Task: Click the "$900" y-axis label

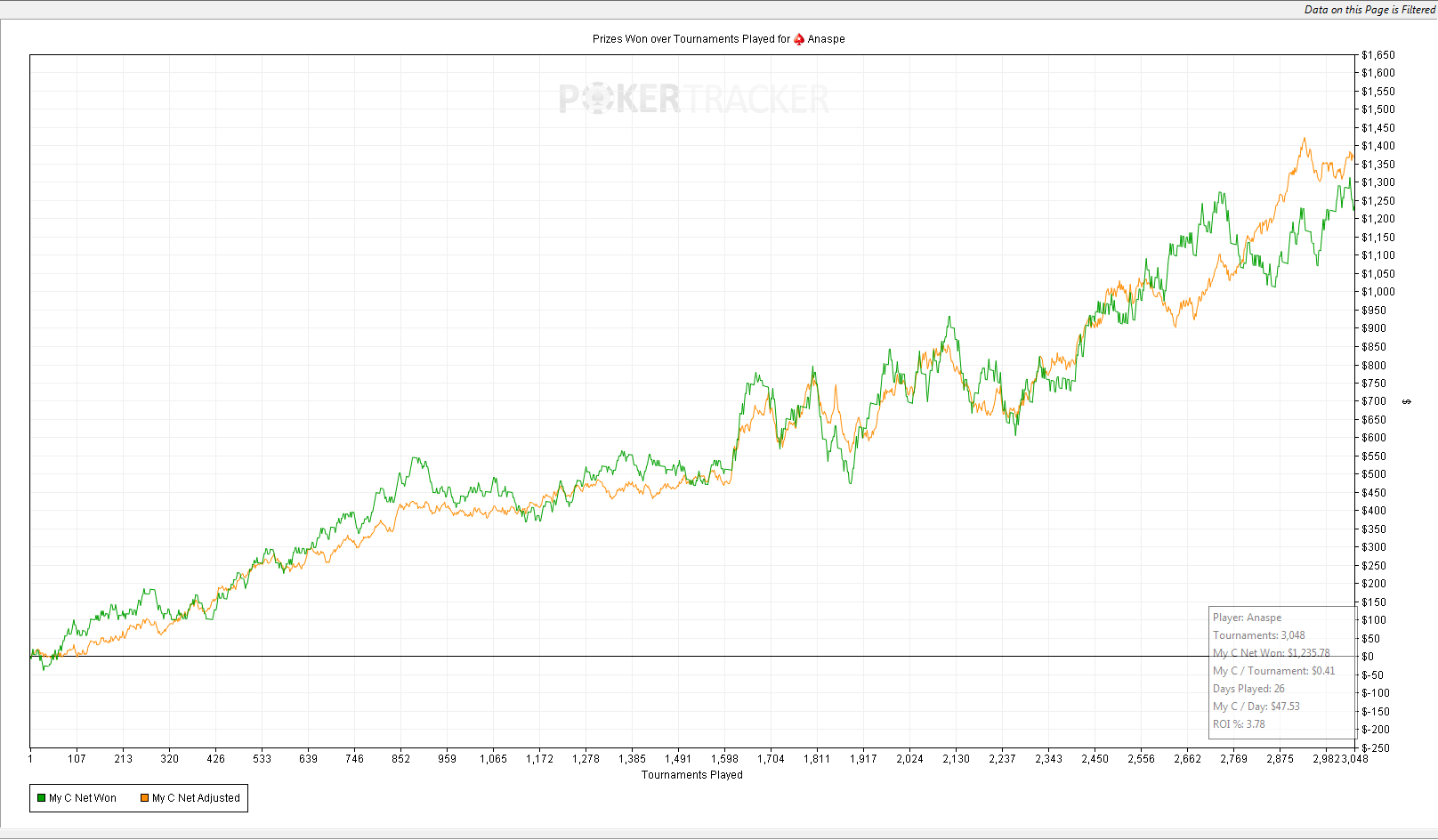Action: [1374, 328]
